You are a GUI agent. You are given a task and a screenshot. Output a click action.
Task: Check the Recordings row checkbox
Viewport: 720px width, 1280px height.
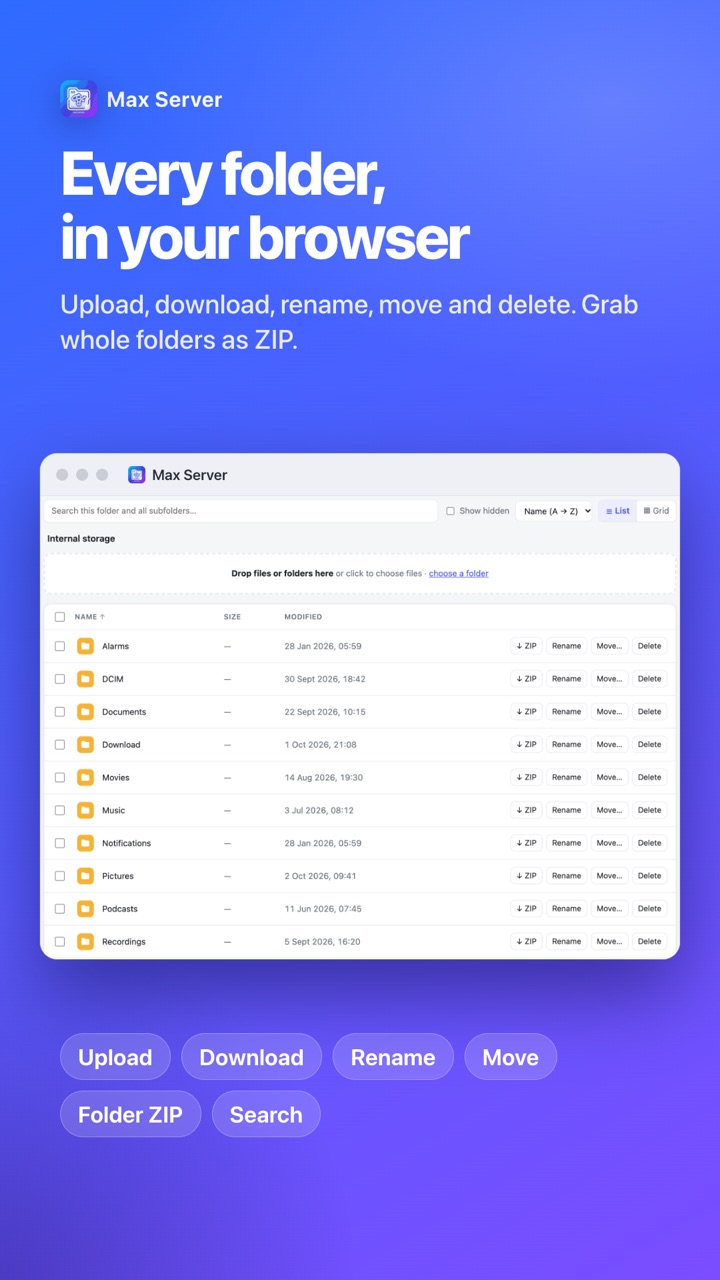click(60, 941)
